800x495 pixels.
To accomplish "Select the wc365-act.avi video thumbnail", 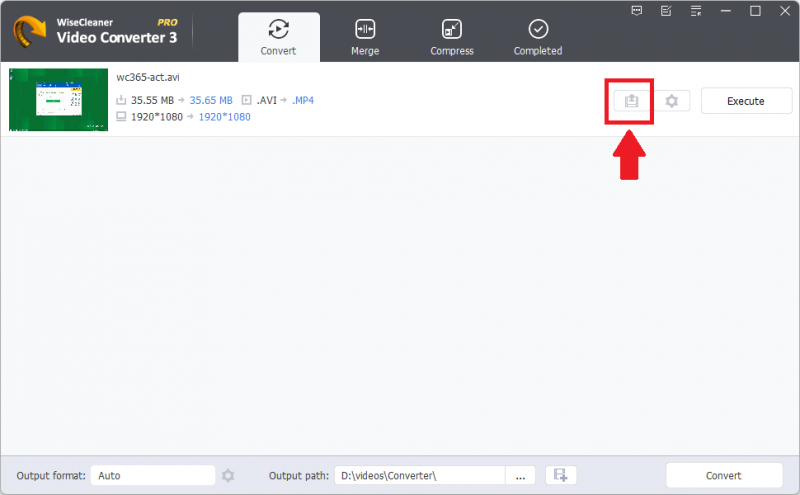I will coord(59,100).
